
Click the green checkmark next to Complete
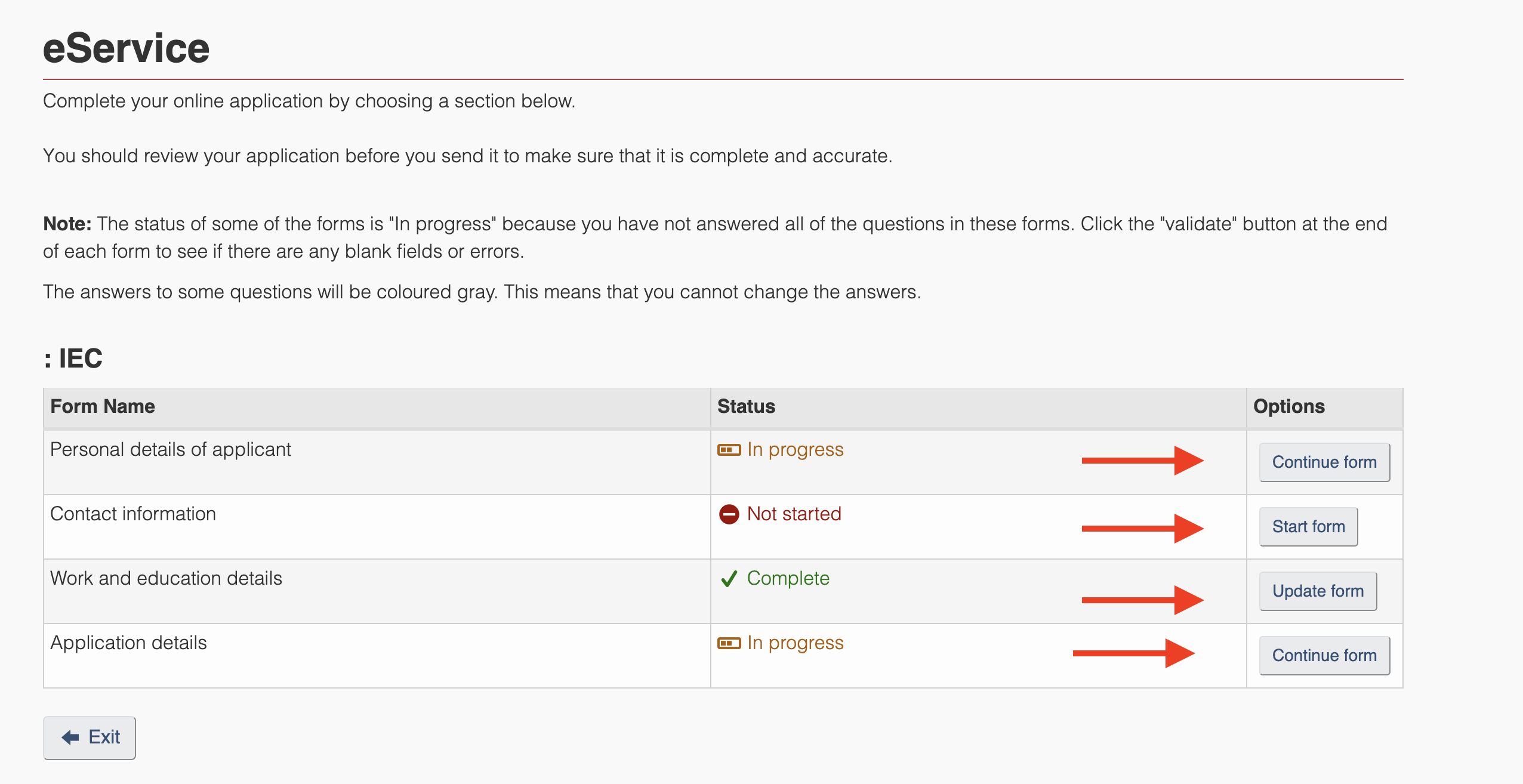729,578
